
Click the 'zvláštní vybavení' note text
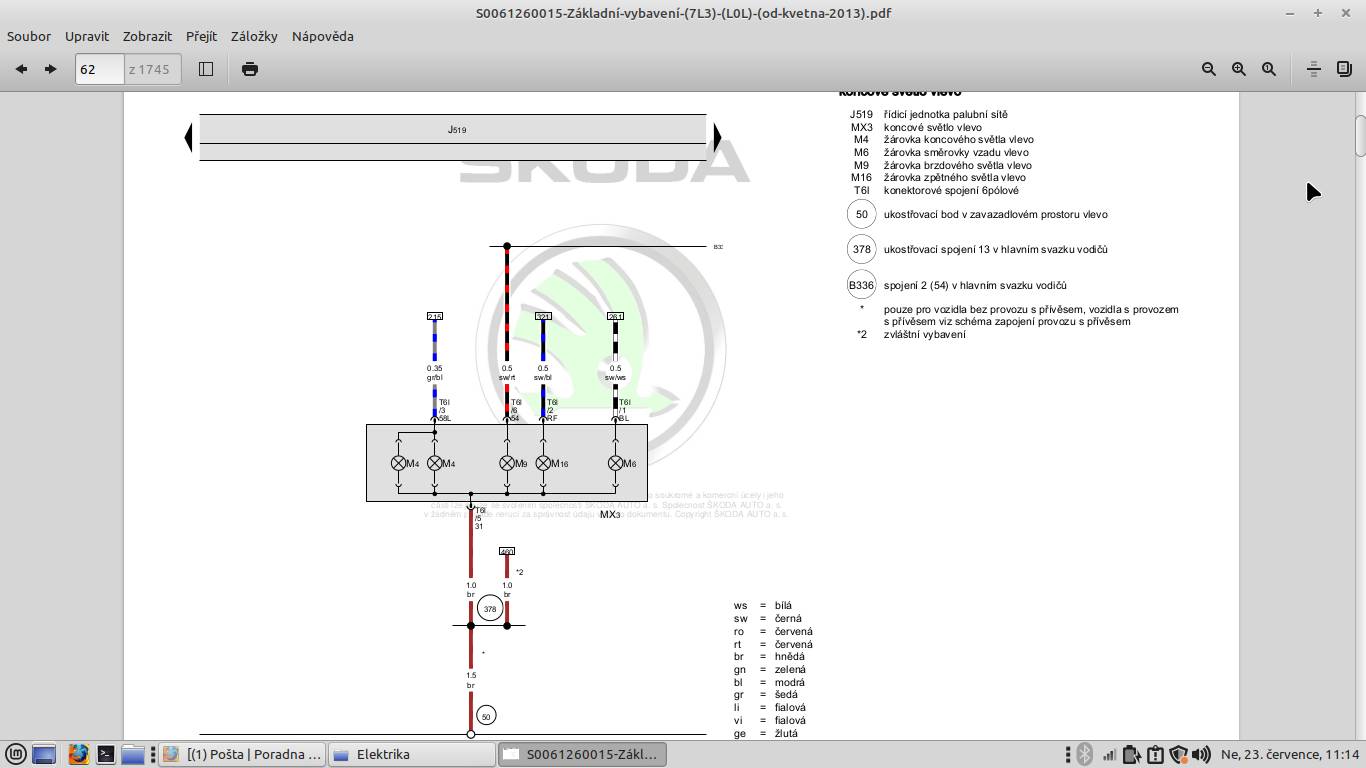[x=925, y=334]
